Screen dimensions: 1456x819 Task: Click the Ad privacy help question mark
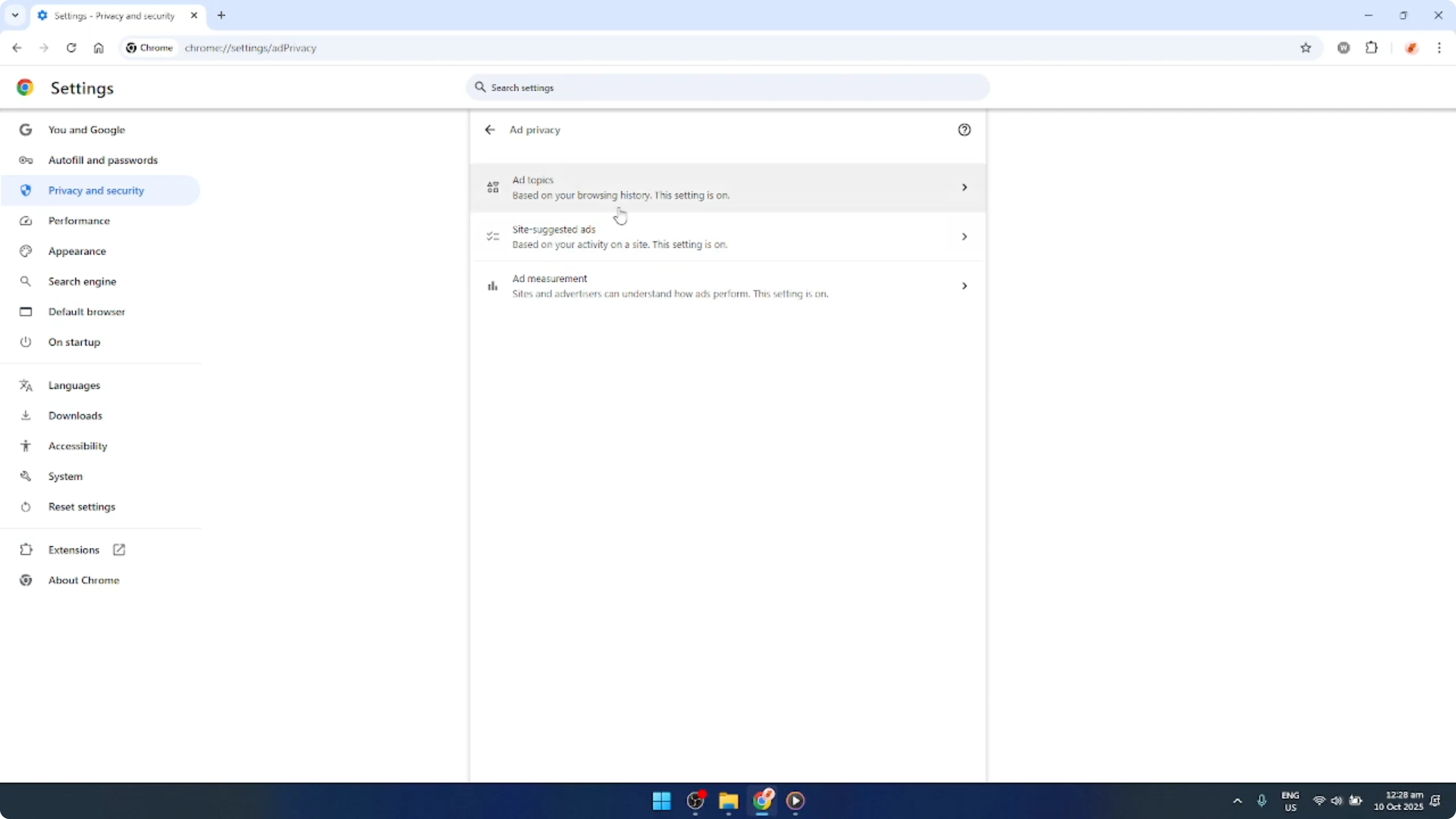[964, 129]
